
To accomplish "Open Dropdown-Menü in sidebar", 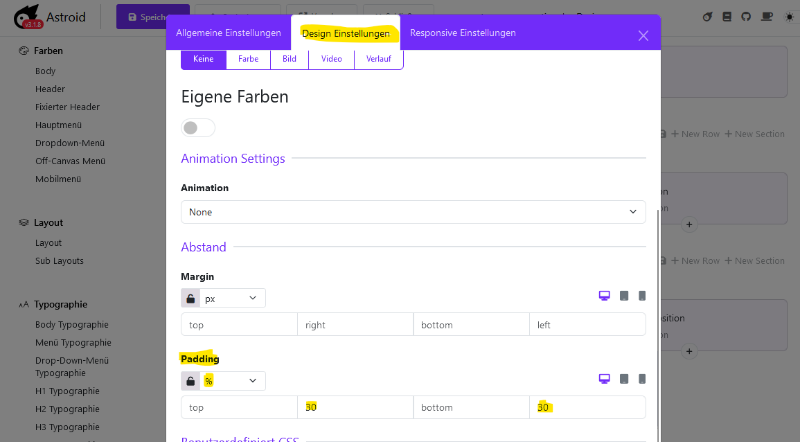I will pyautogui.click(x=70, y=143).
